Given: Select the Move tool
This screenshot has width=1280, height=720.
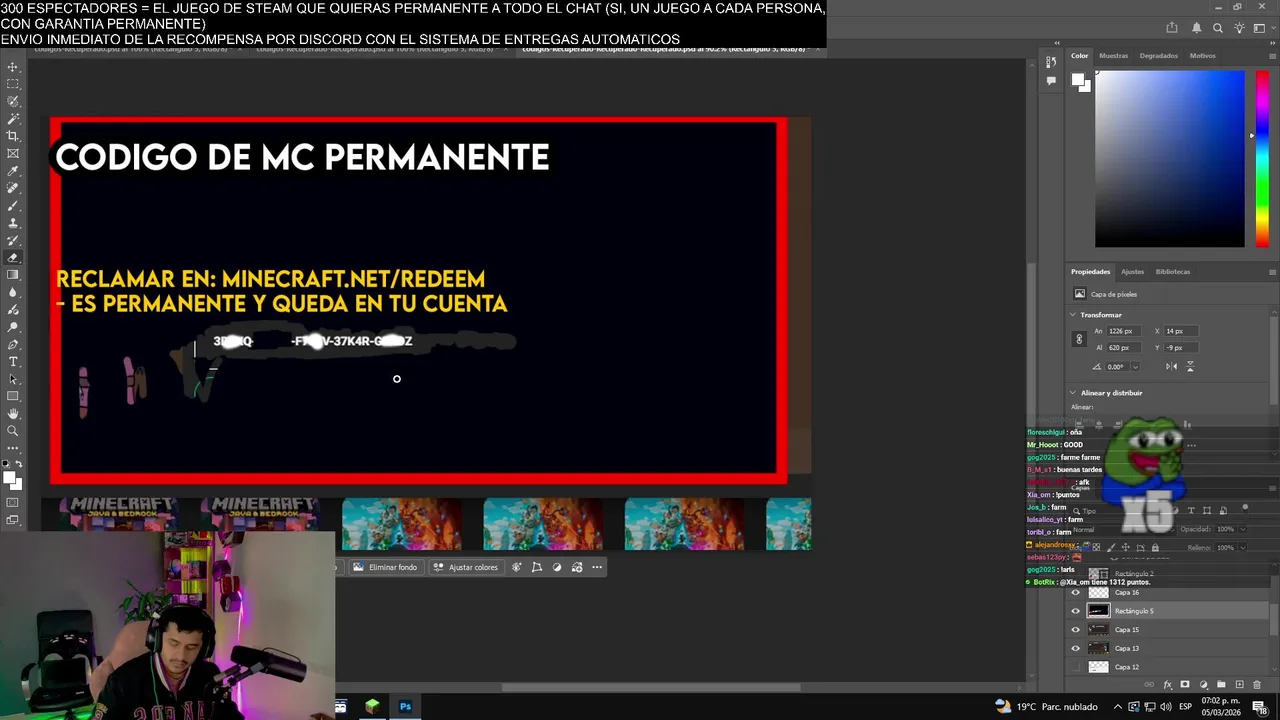Looking at the screenshot, I should (x=13, y=67).
